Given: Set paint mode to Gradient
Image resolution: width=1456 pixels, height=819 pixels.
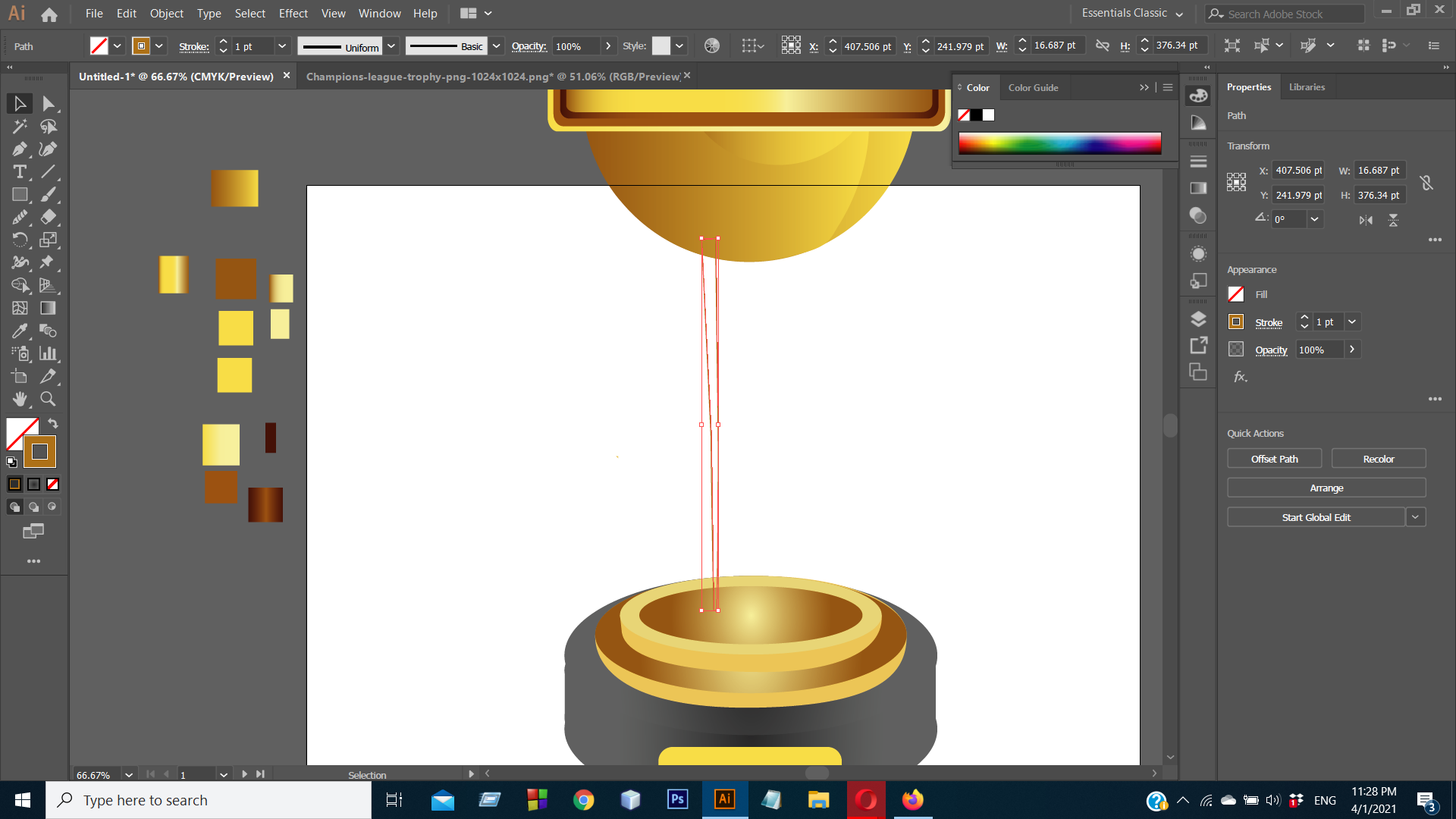Looking at the screenshot, I should pos(34,484).
